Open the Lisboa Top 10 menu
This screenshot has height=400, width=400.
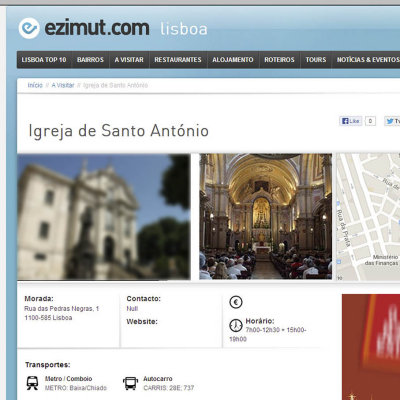tap(44, 60)
